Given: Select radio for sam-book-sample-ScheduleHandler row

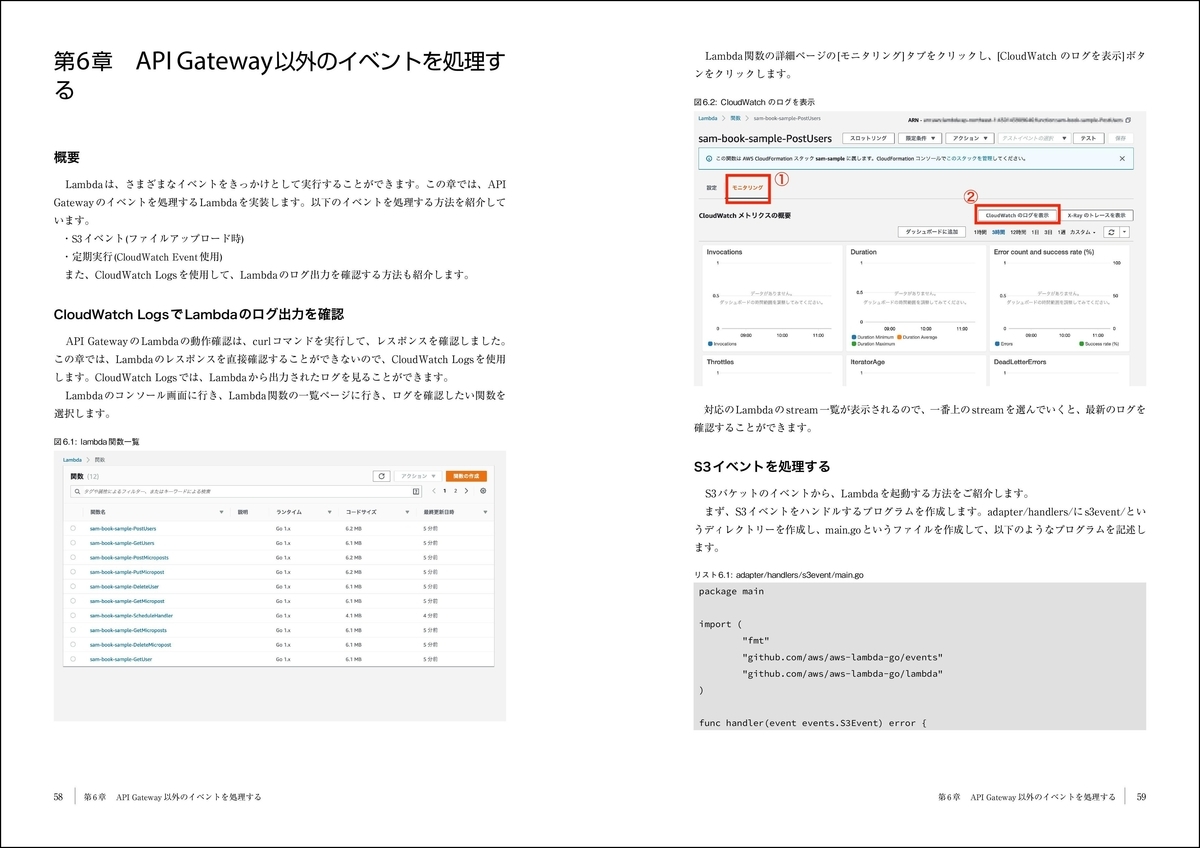Looking at the screenshot, I should 73,615.
